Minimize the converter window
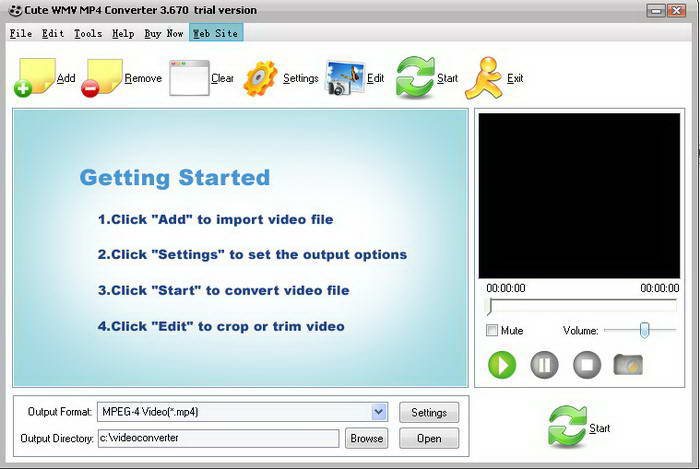 (656, 11)
